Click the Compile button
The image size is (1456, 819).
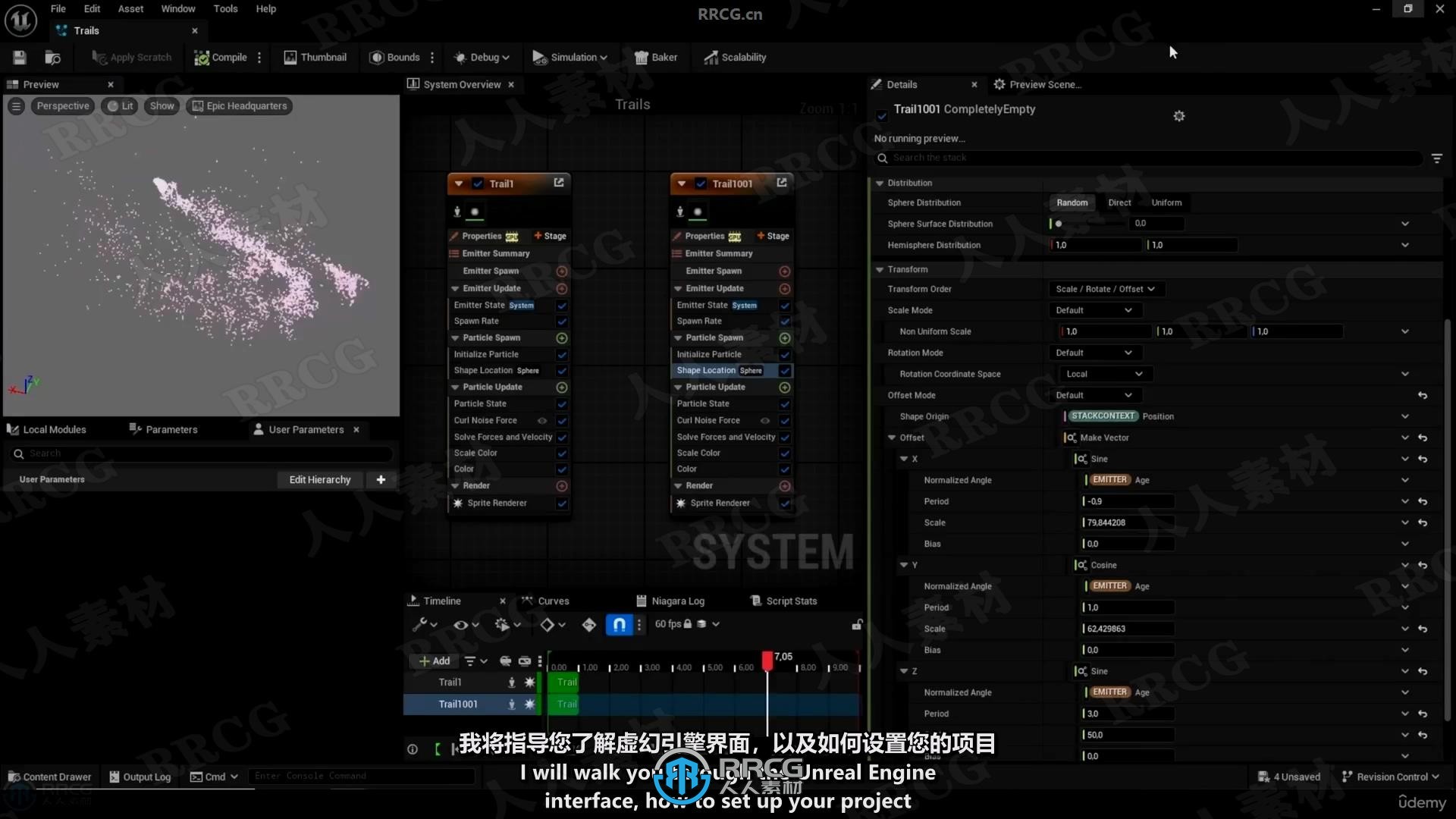pos(221,58)
